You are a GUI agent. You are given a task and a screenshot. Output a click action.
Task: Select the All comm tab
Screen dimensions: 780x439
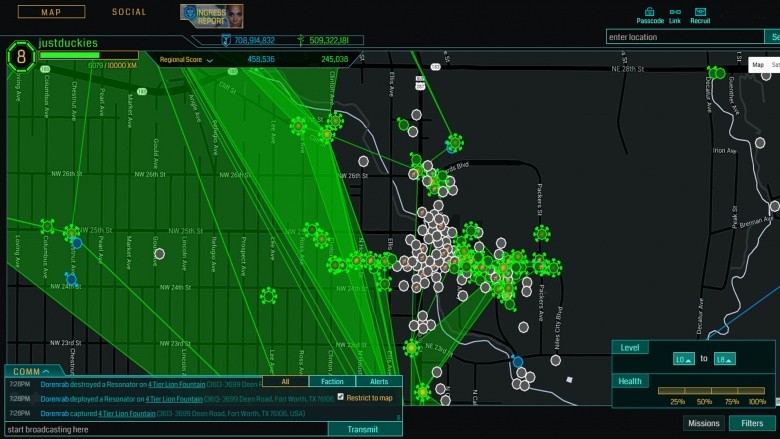(286, 381)
